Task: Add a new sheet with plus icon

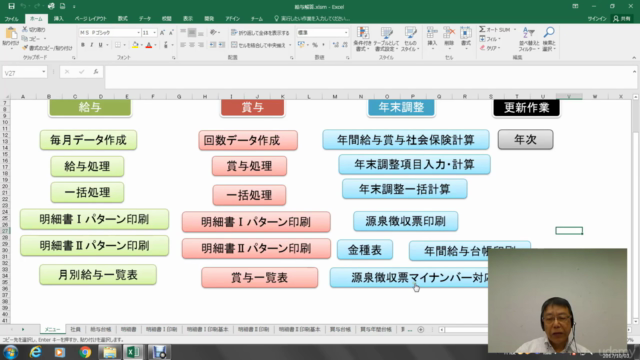Action: click(x=420, y=329)
